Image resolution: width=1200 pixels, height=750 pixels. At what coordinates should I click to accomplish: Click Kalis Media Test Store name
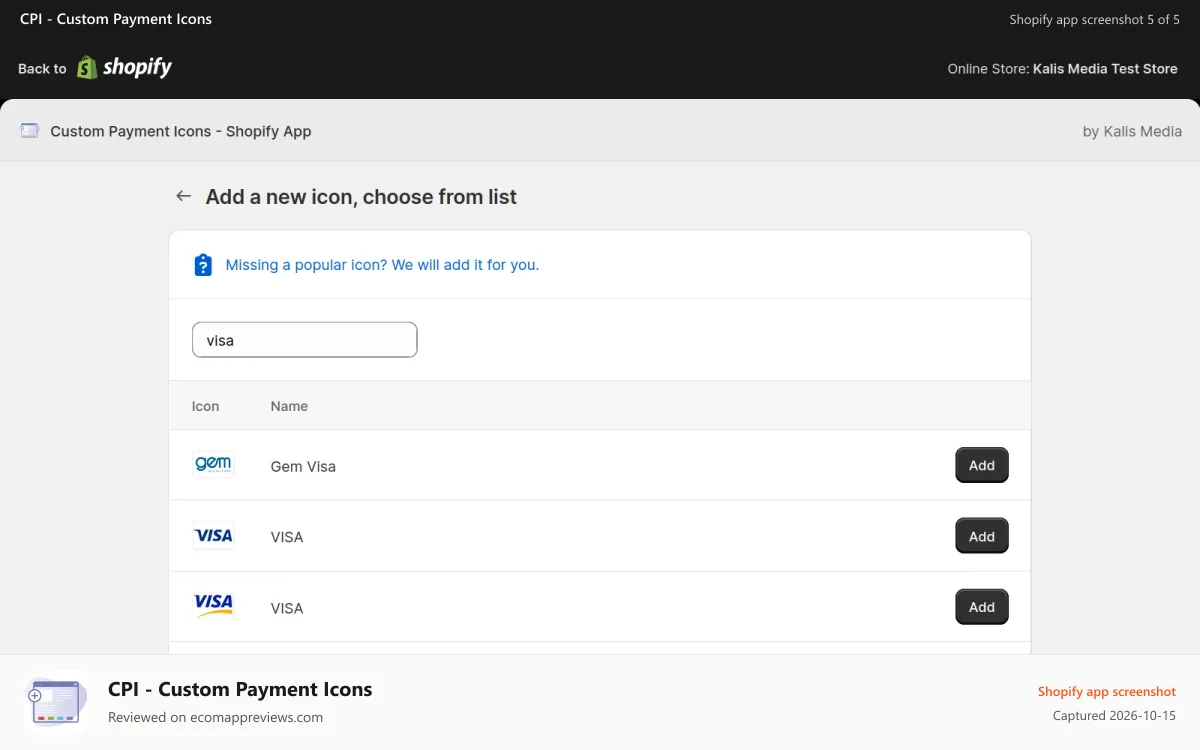click(1105, 69)
